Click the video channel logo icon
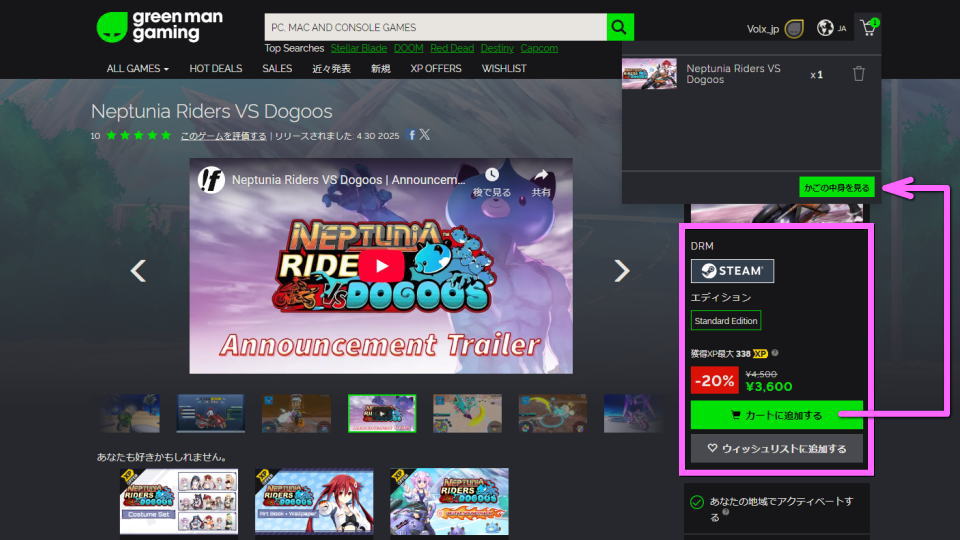The height and width of the screenshot is (540, 960). (211, 180)
